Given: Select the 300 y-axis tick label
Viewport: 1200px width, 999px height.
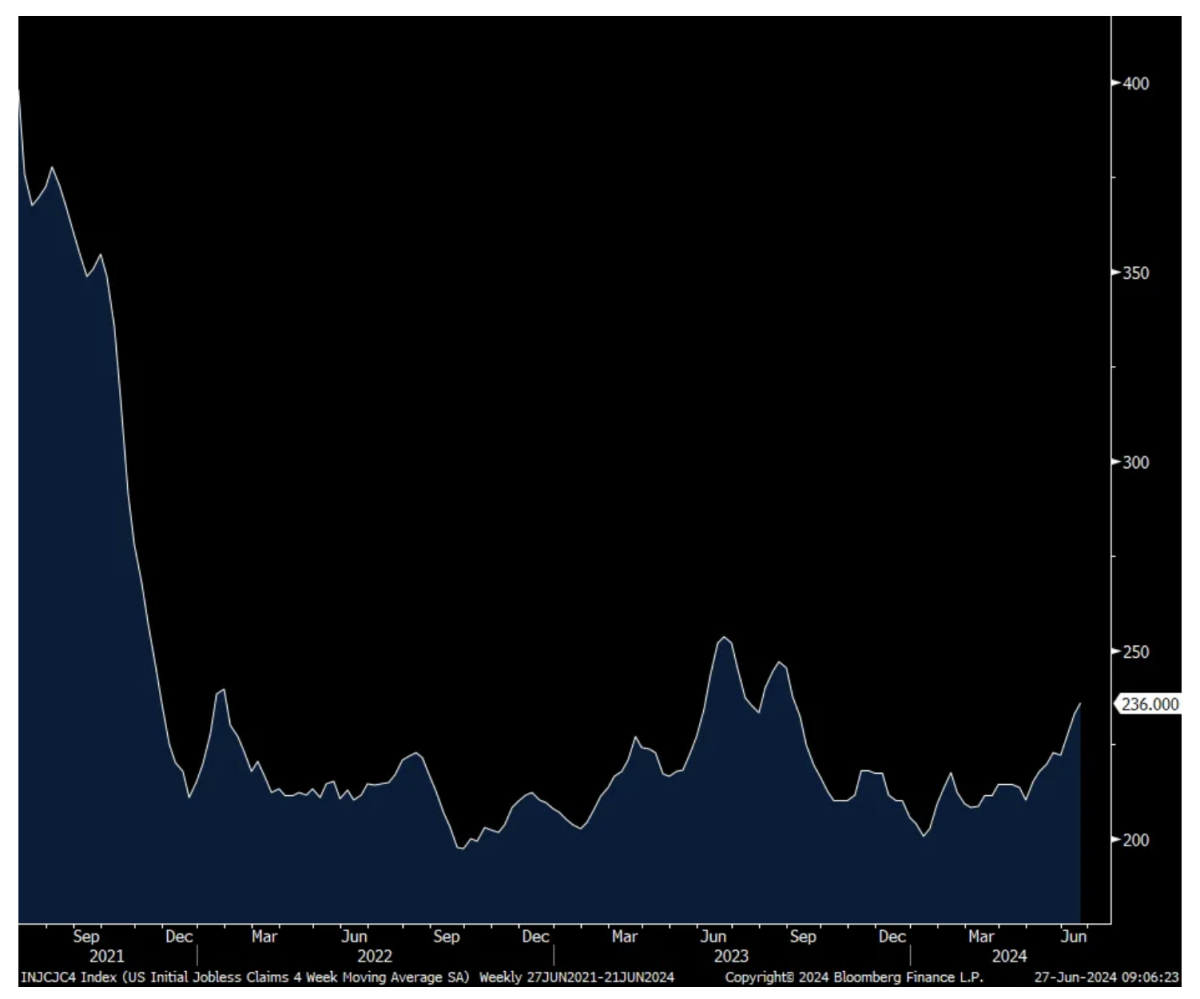Looking at the screenshot, I should [x=1136, y=462].
